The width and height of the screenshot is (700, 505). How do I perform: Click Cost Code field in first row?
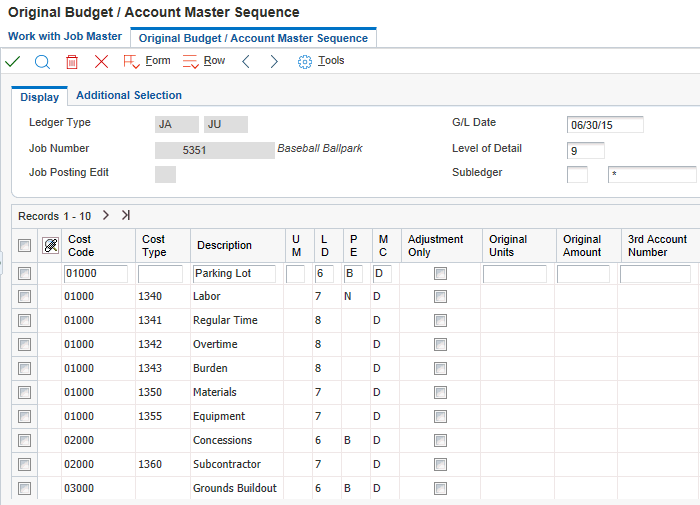[96, 274]
